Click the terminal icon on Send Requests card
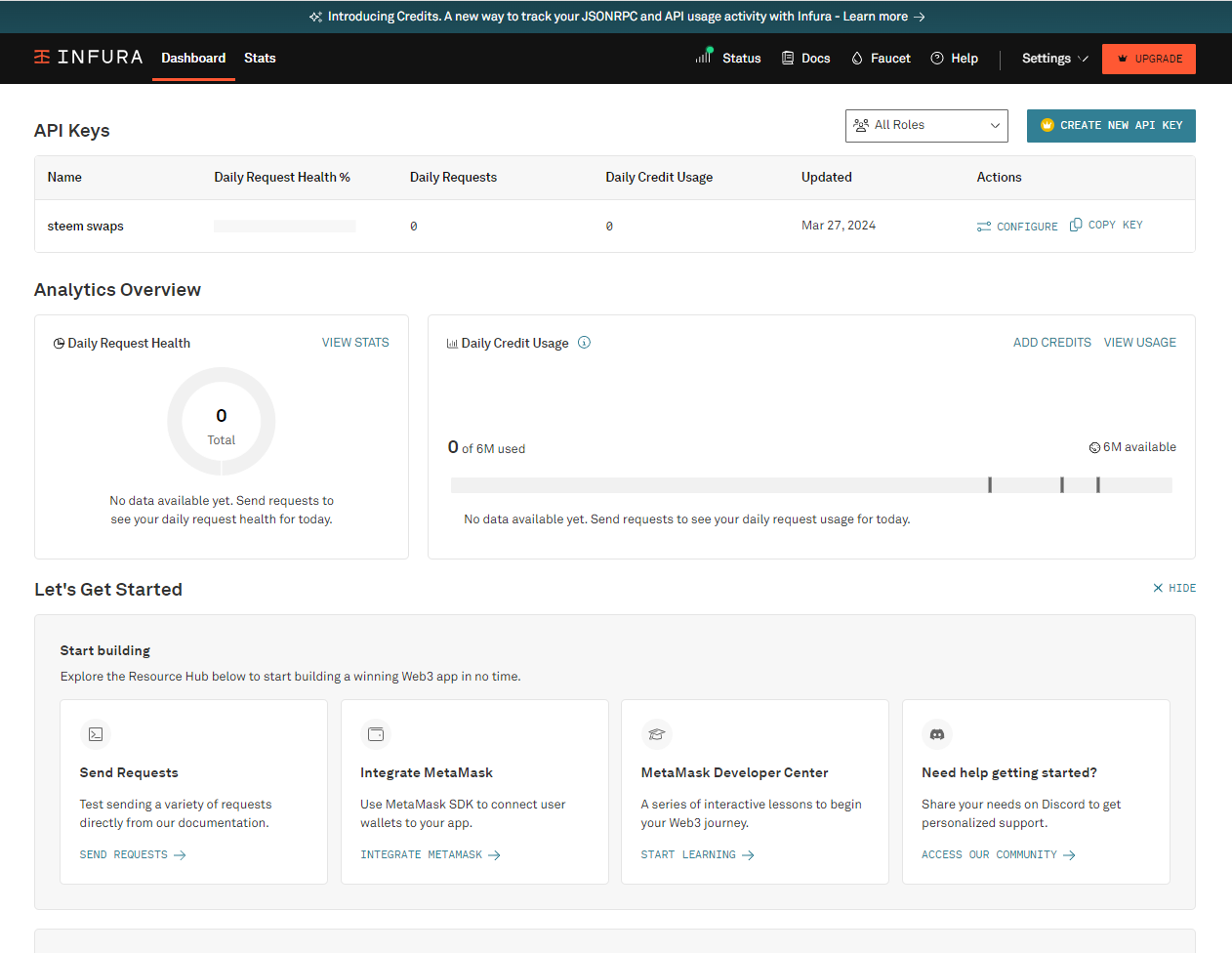The width and height of the screenshot is (1232, 953). [96, 734]
